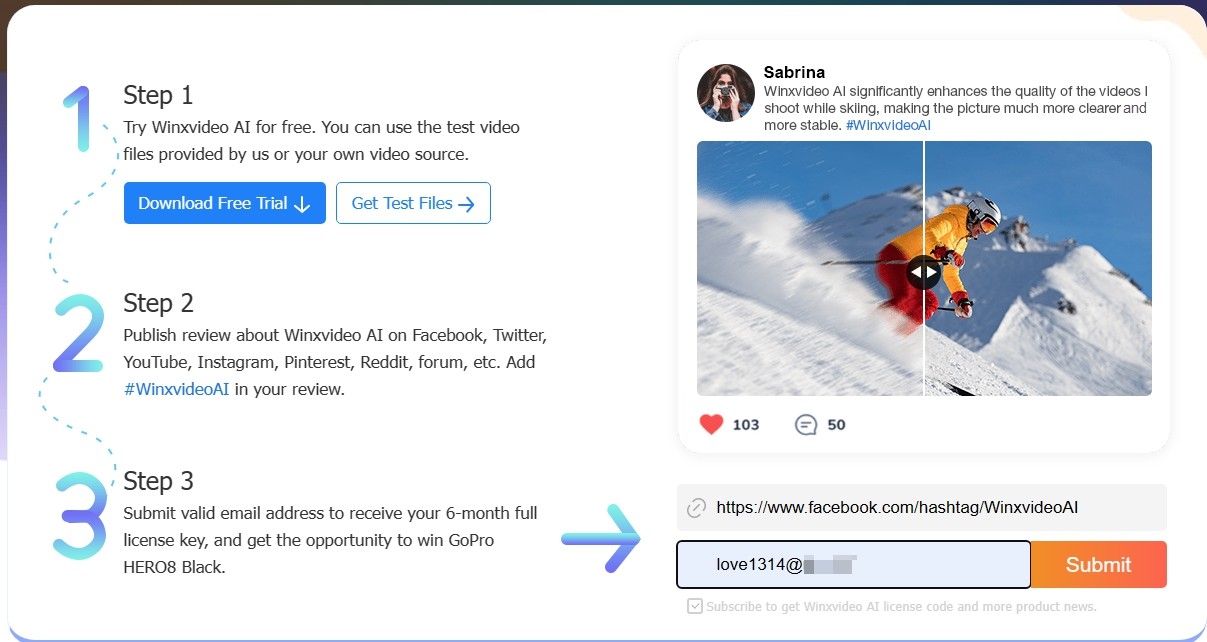This screenshot has width=1207, height=642.
Task: Click the red heart like icon
Action: tap(711, 425)
